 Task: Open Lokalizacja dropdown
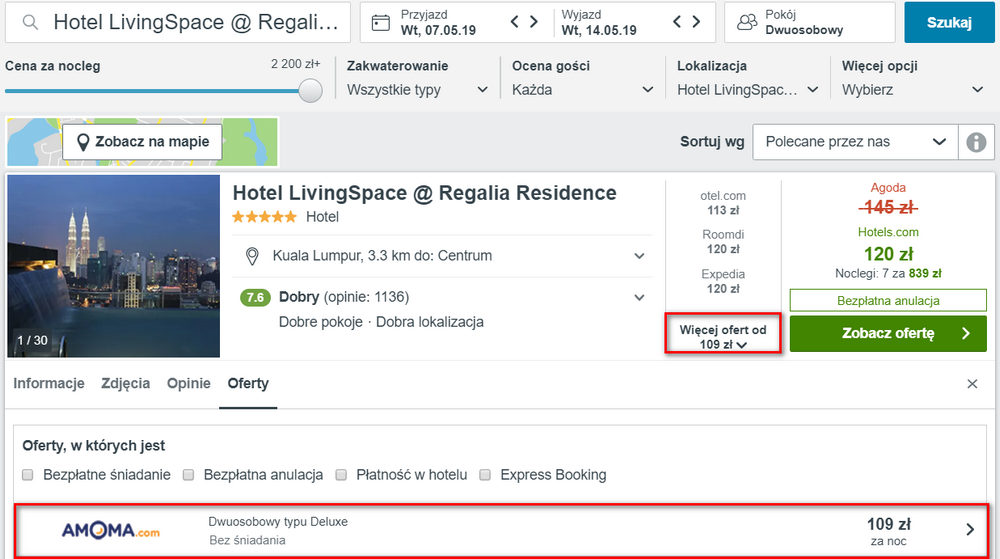[x=747, y=90]
